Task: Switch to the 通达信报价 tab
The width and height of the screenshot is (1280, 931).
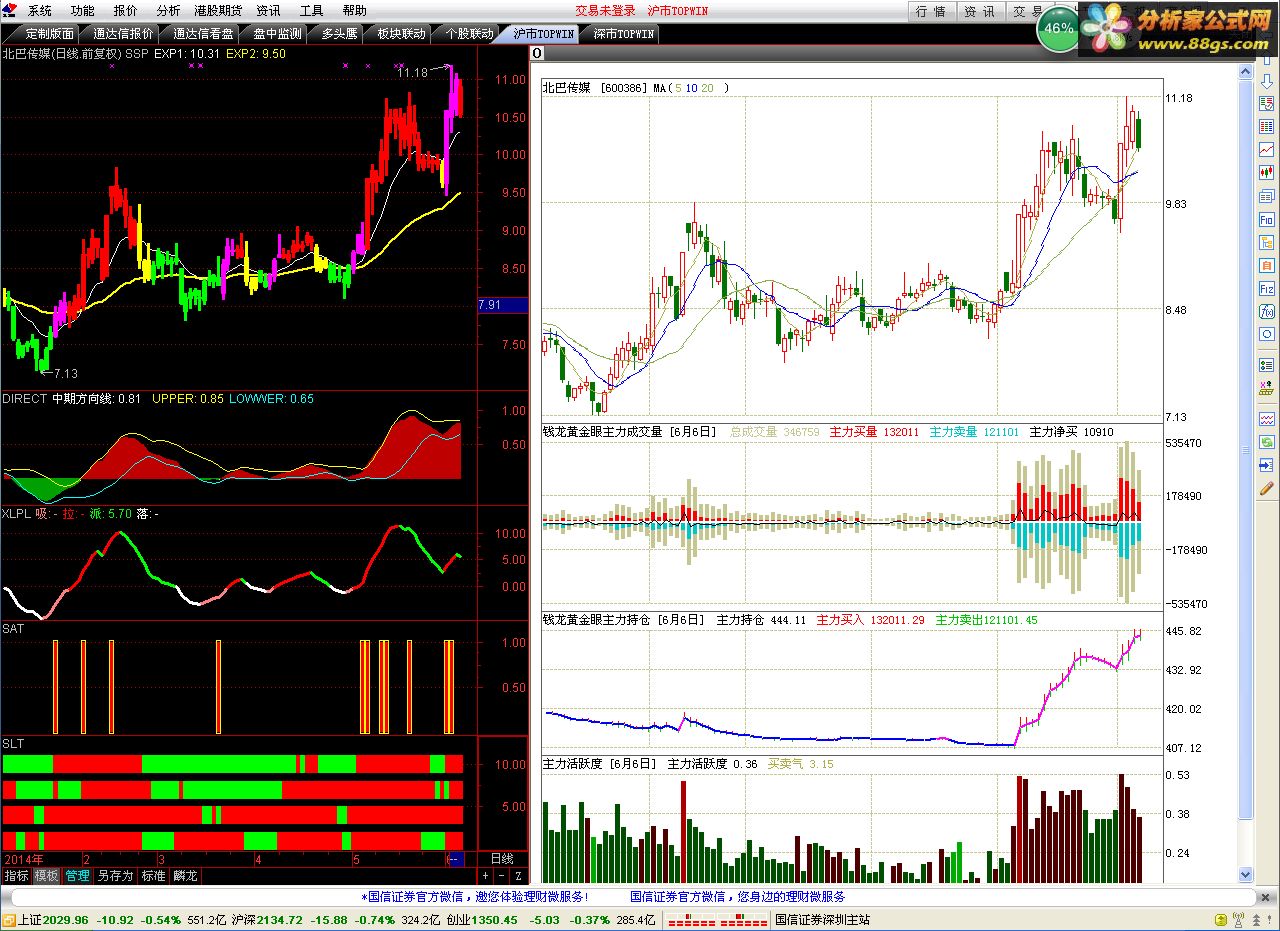Action: pos(121,33)
